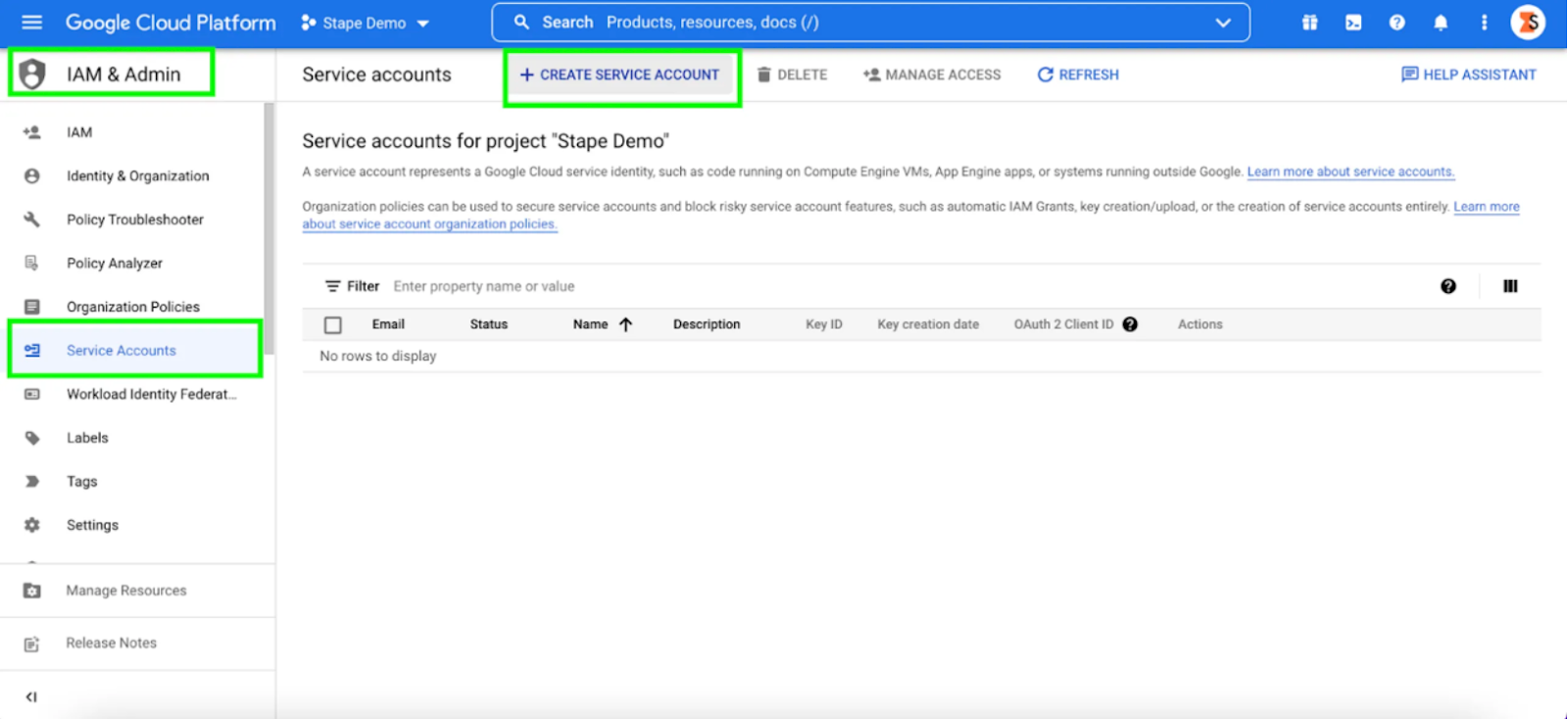Open Workload Identity Federation entry

152,394
